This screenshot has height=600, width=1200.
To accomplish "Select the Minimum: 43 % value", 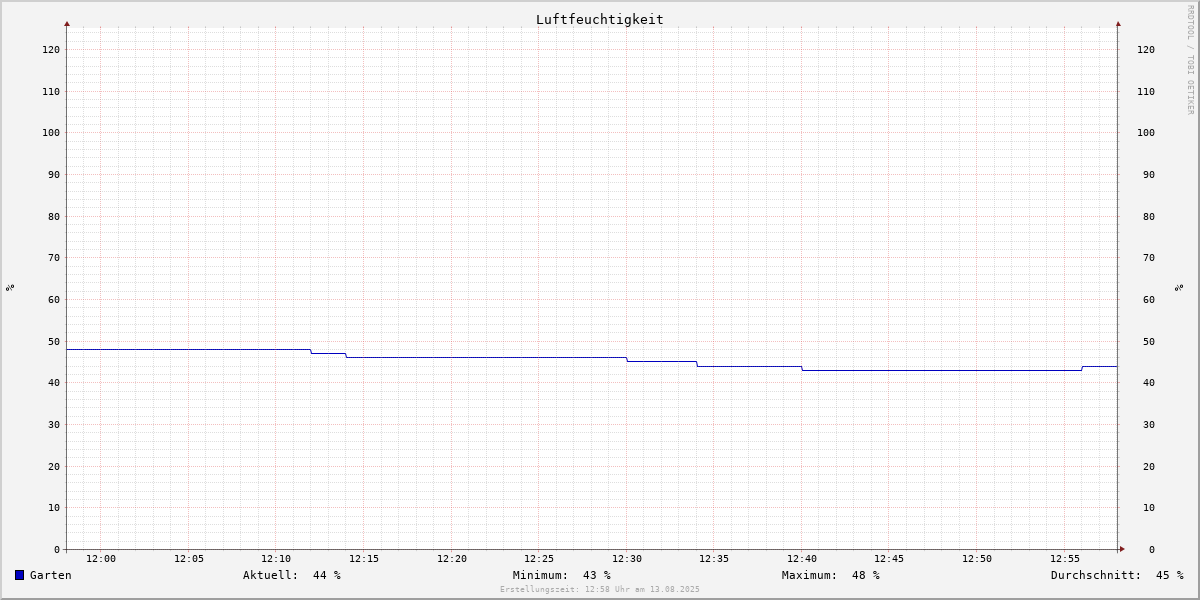I will pos(562,575).
